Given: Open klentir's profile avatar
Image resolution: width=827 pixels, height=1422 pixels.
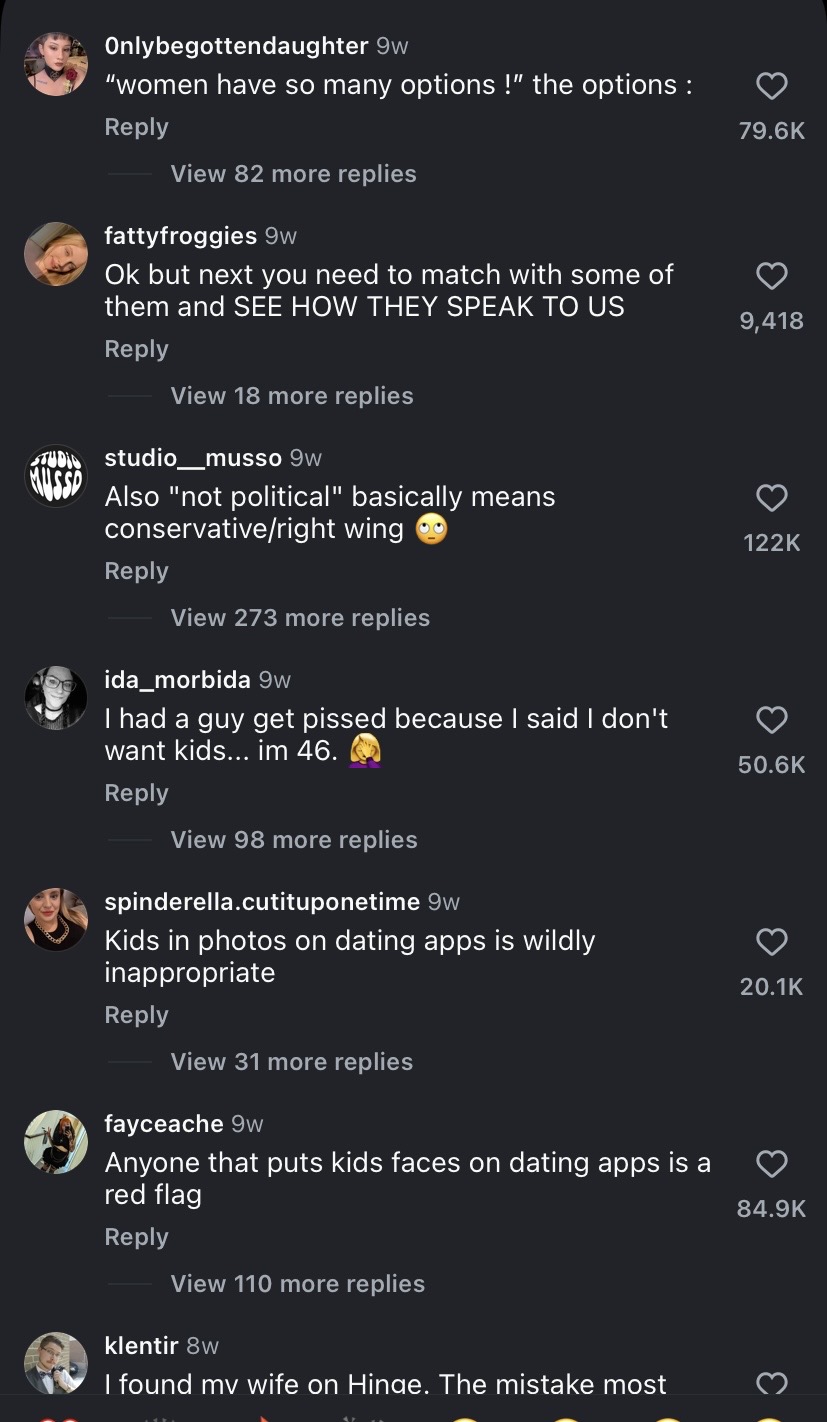Looking at the screenshot, I should [x=56, y=1364].
